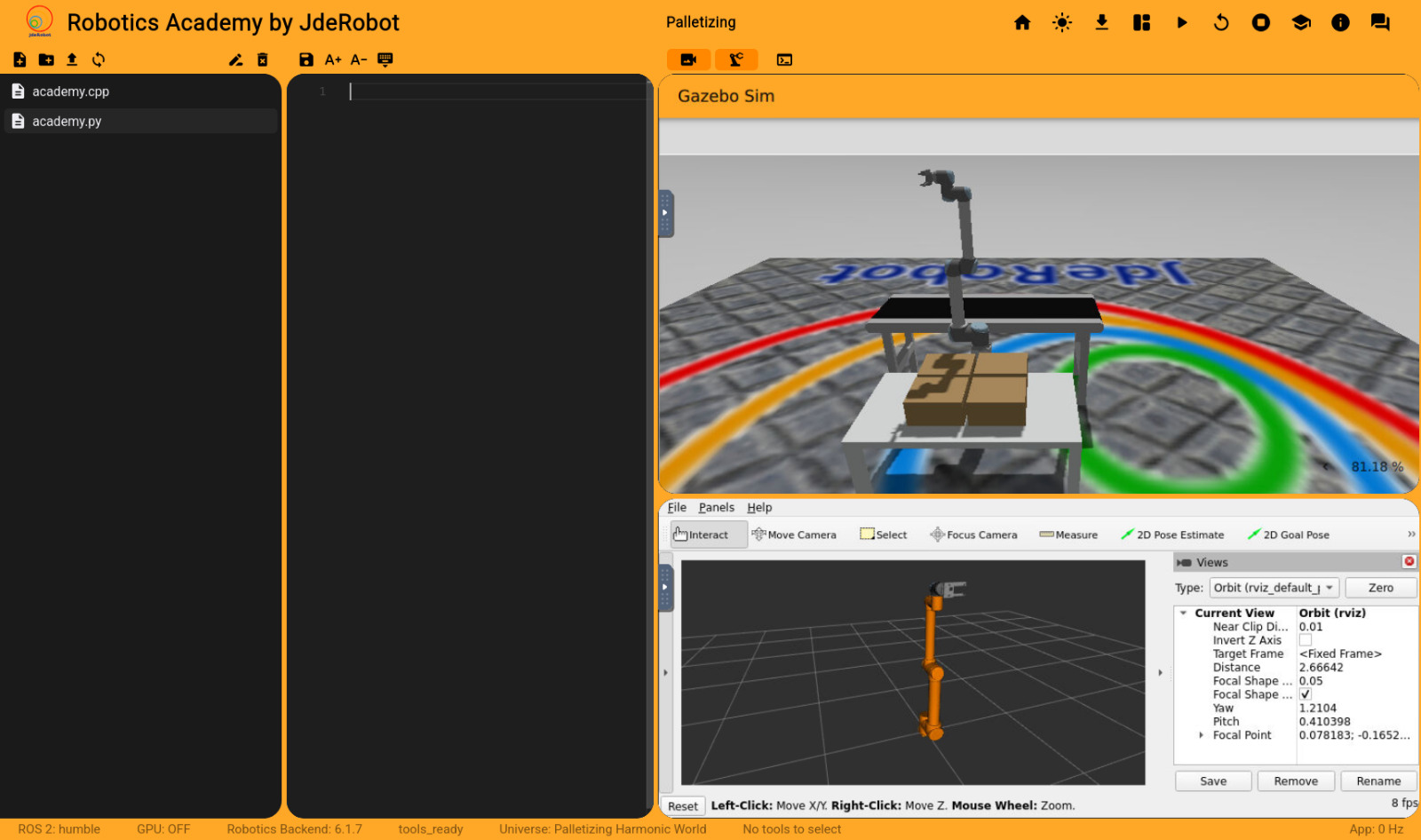The image size is (1421, 840).
Task: Select the 2D Pose Estimate tool
Action: (1172, 535)
